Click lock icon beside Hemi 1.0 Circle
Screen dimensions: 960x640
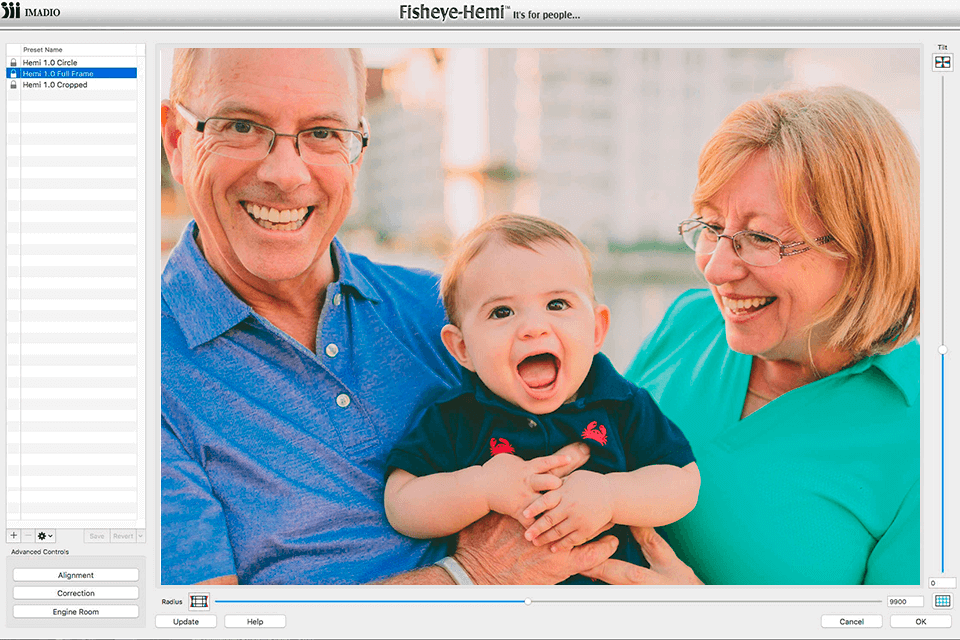pos(14,63)
